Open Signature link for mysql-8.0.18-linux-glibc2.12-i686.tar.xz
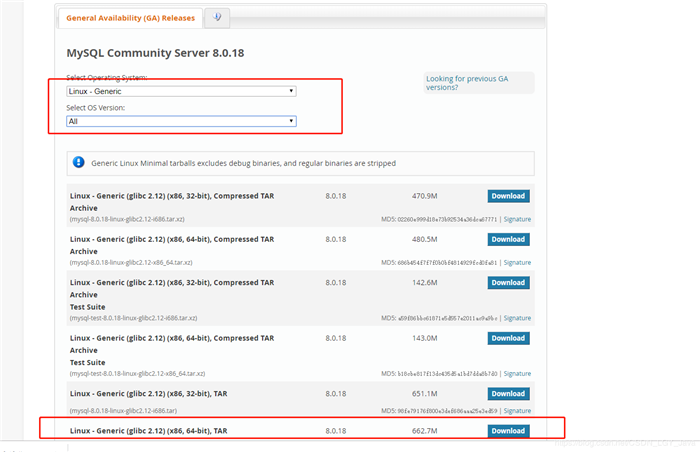 pyautogui.click(x=517, y=219)
